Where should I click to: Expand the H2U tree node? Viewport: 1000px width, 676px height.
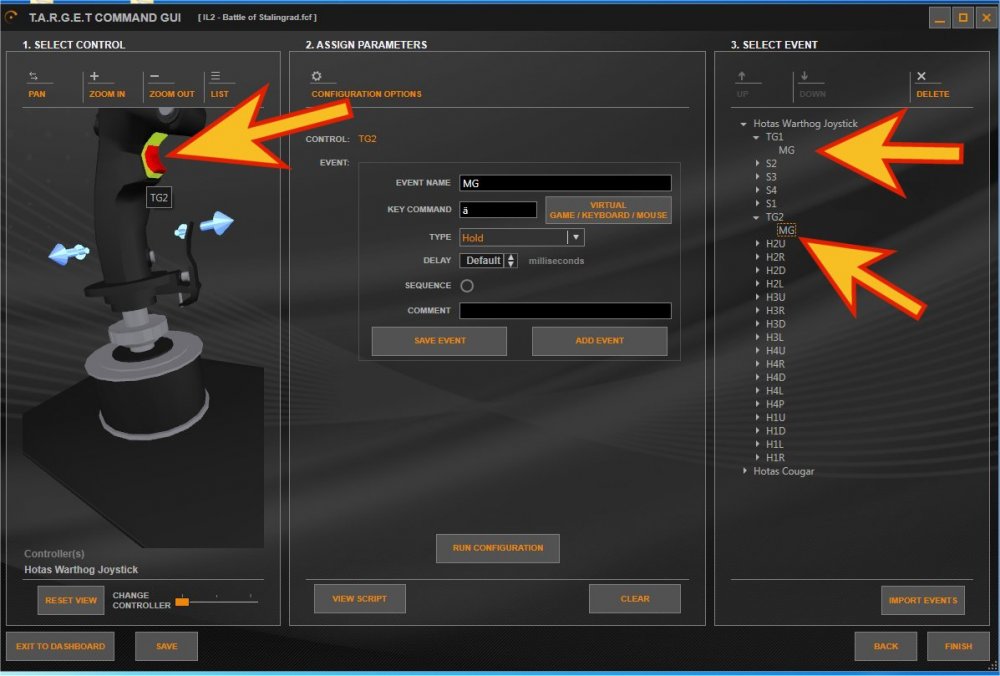758,244
